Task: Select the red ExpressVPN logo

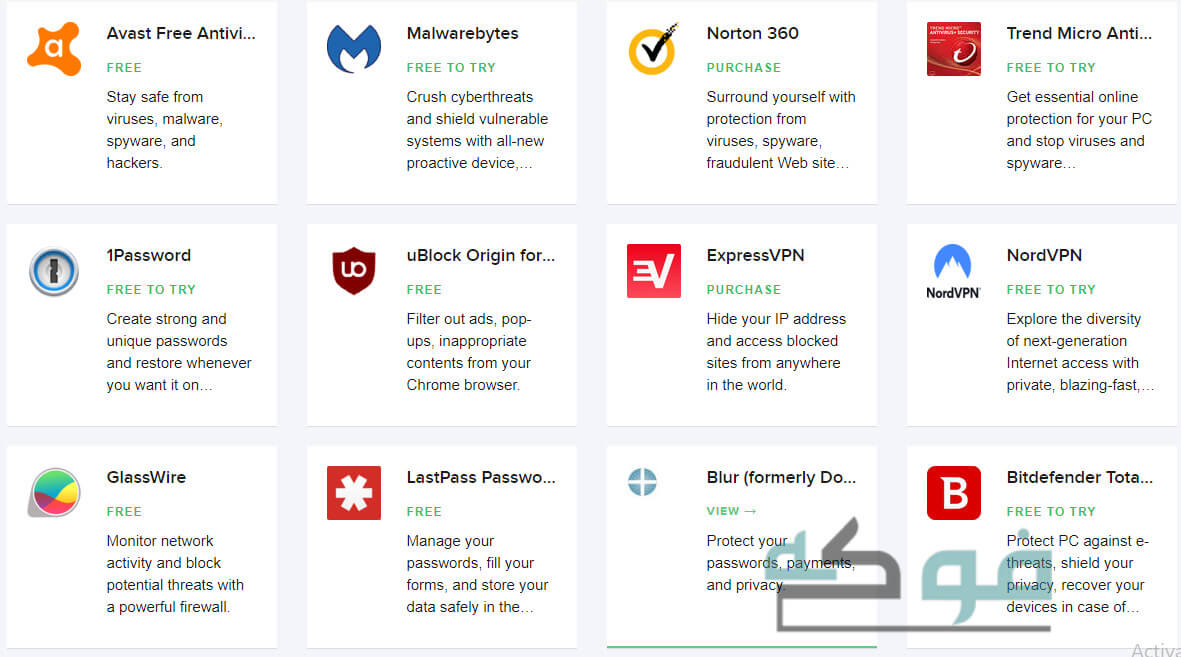Action: 654,270
